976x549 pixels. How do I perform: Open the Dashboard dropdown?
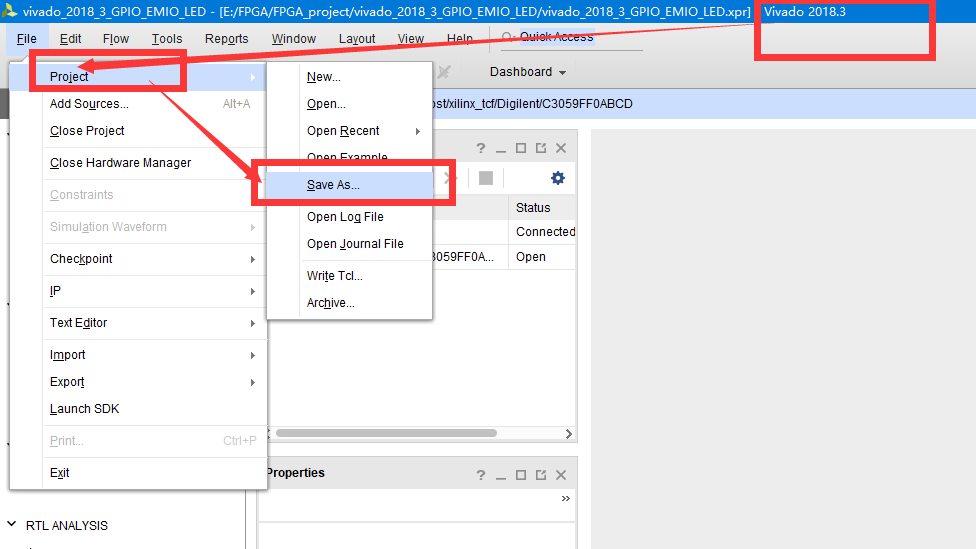point(528,72)
